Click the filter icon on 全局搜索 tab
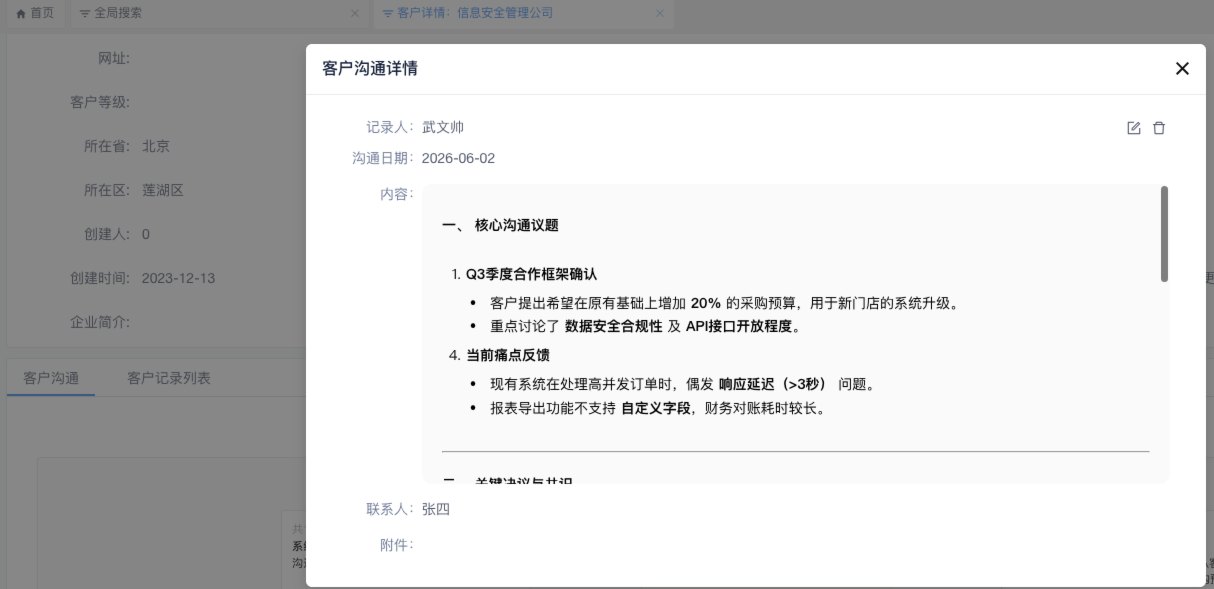This screenshot has width=1214, height=589. pyautogui.click(x=85, y=13)
